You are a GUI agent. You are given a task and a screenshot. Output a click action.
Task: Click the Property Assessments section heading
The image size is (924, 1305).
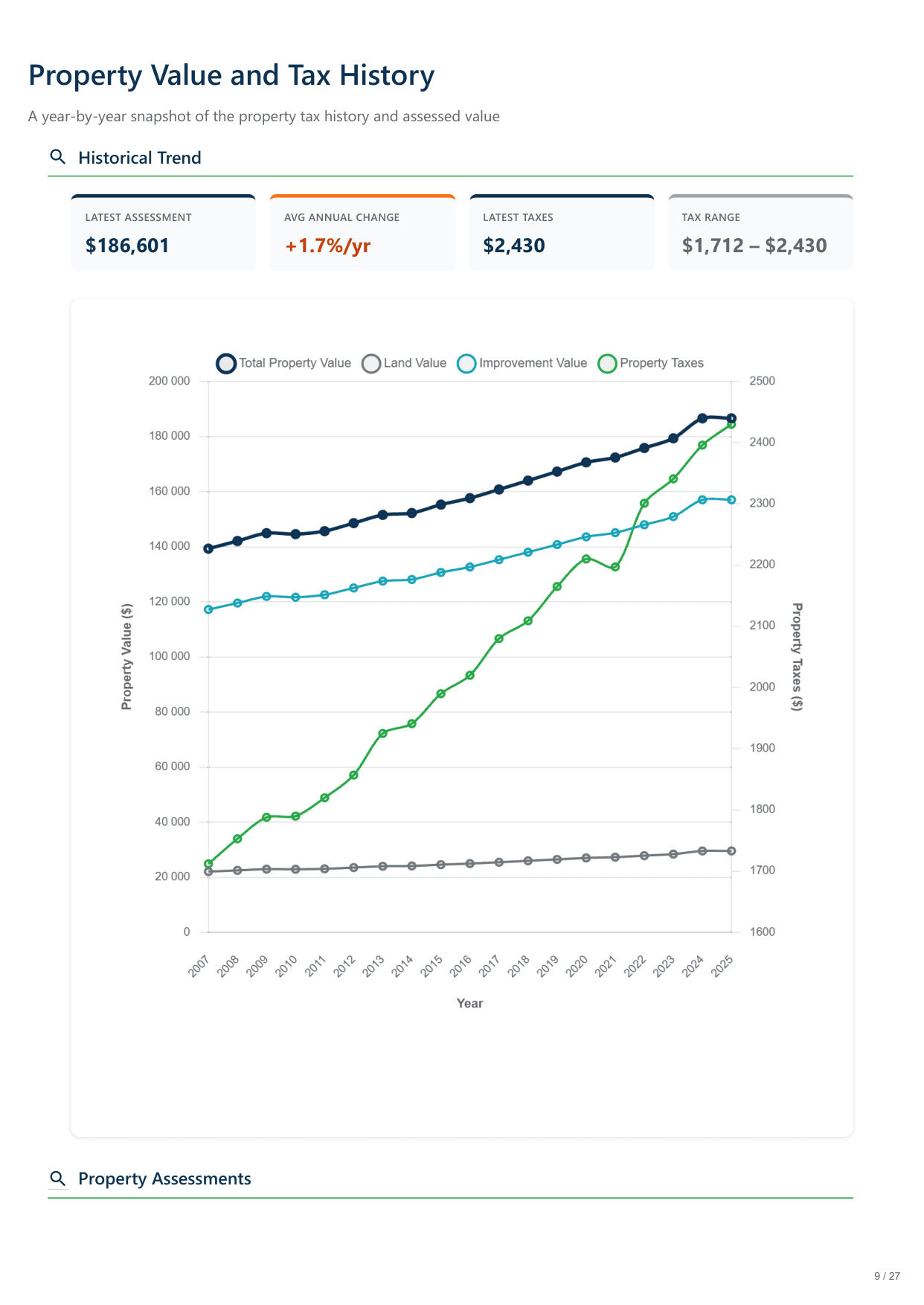coord(164,1179)
